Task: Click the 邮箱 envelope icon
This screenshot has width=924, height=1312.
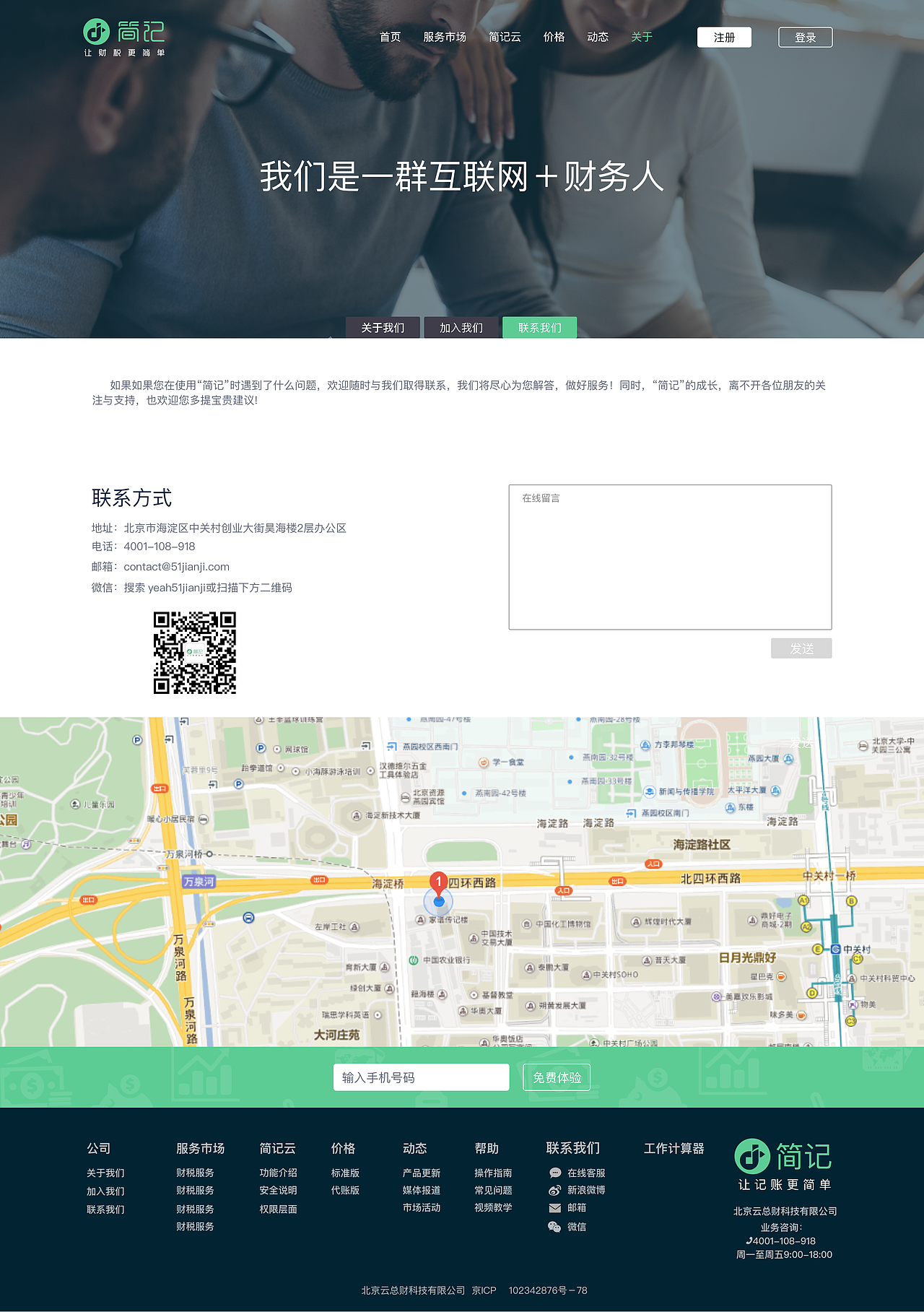Action: click(x=555, y=1208)
